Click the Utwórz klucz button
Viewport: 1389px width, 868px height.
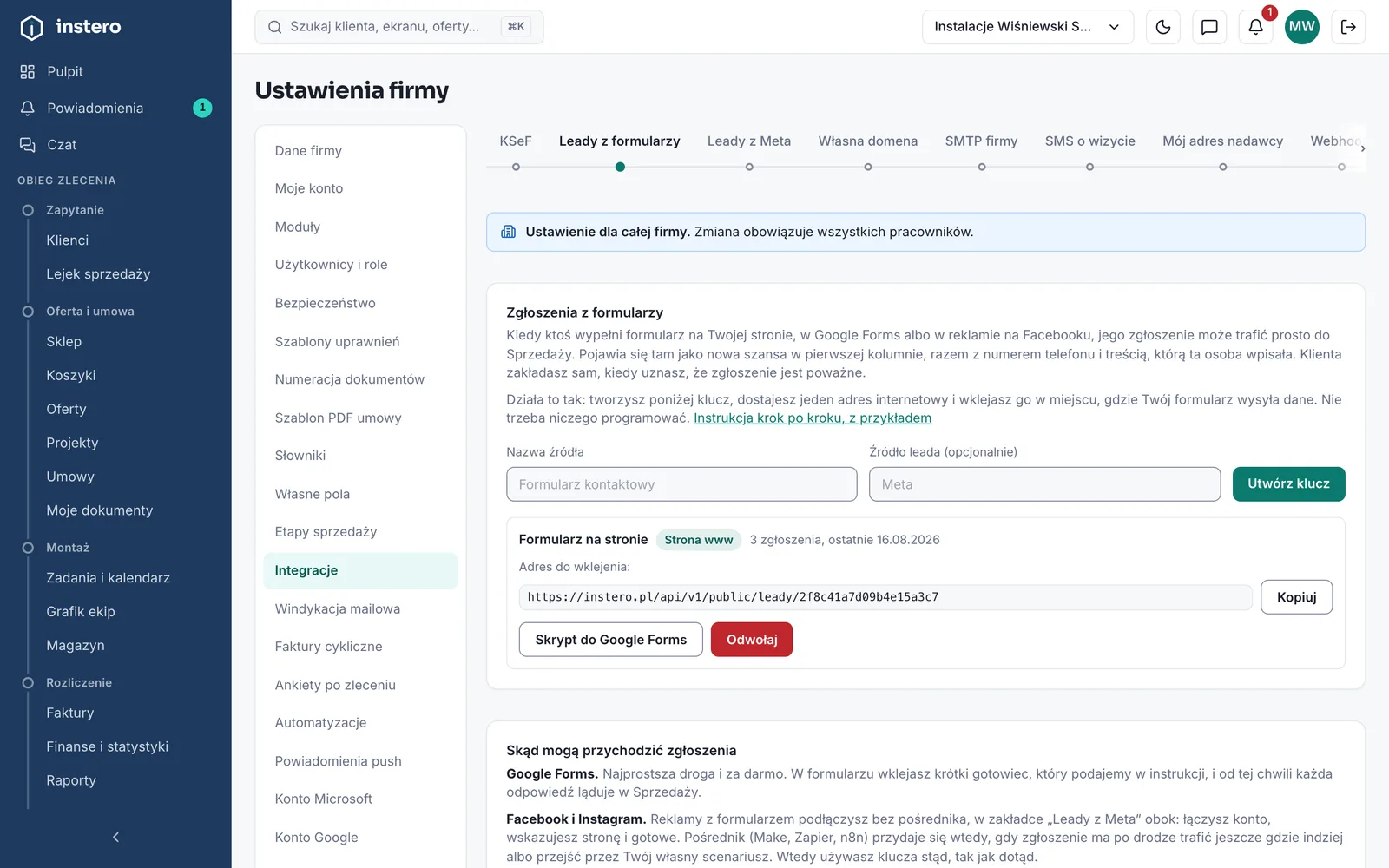[x=1289, y=483]
